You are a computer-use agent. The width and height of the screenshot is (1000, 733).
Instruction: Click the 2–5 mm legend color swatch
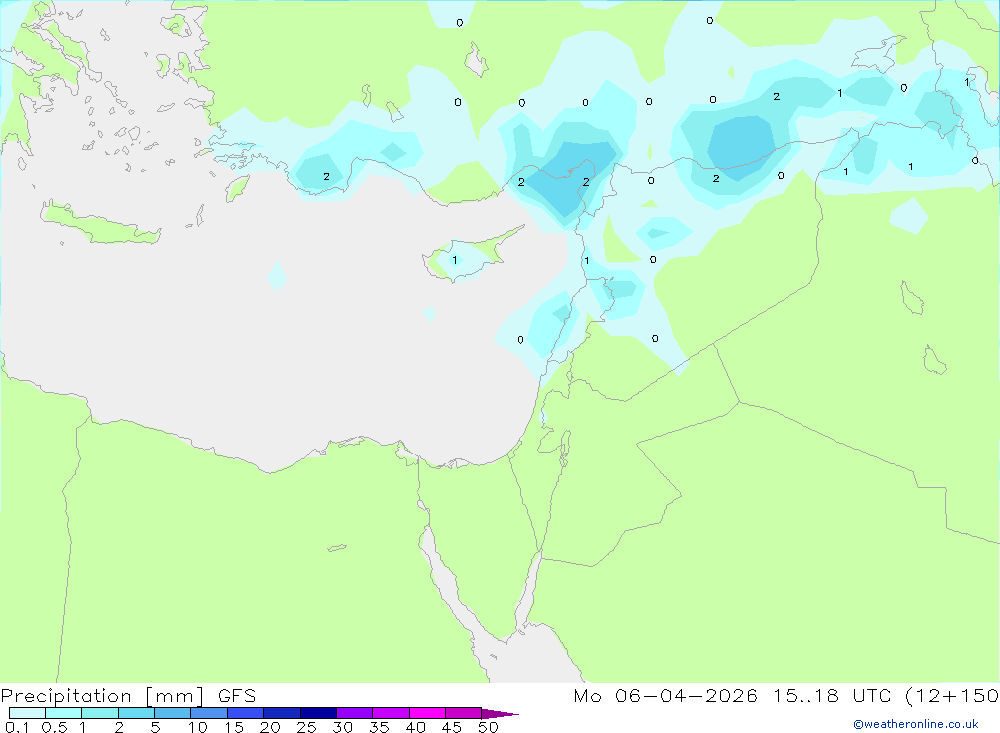136,713
